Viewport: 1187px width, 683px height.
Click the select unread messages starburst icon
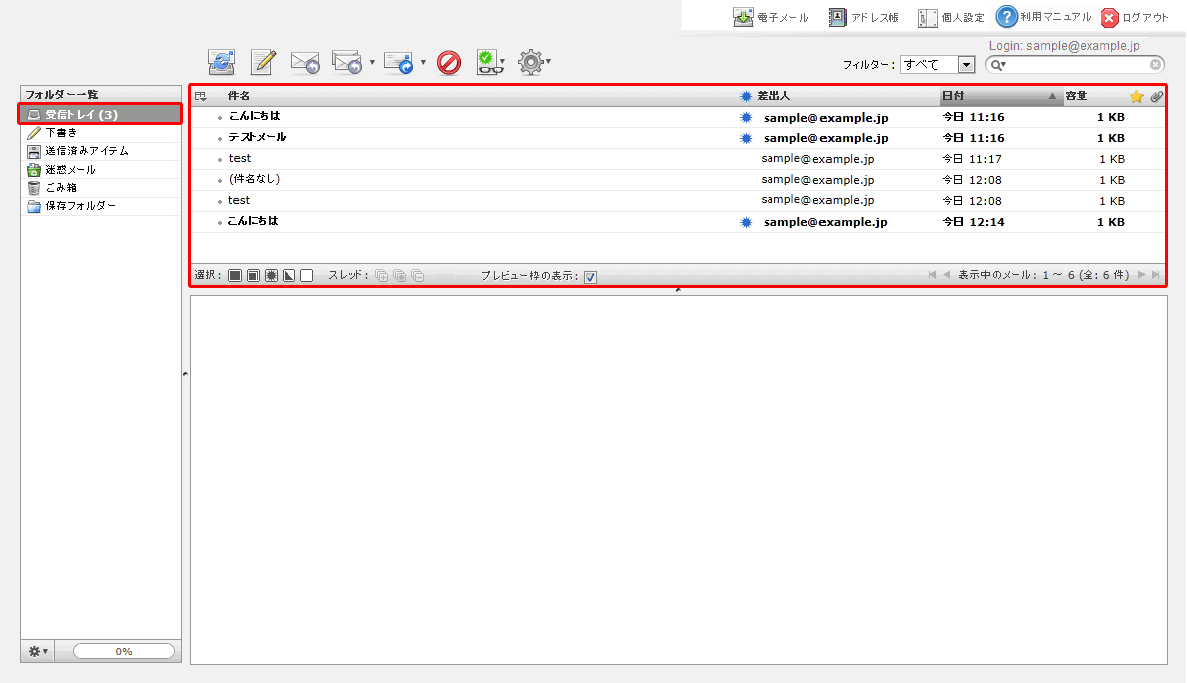point(271,276)
